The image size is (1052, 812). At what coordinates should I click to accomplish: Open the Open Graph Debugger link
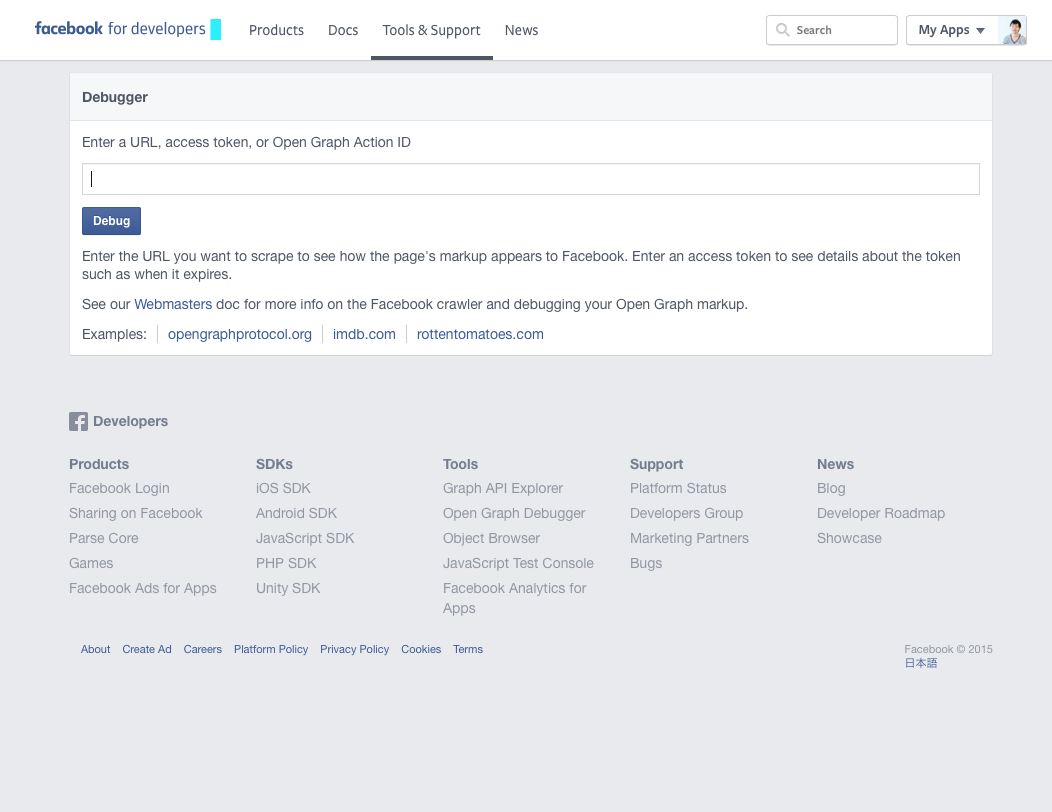coord(514,513)
